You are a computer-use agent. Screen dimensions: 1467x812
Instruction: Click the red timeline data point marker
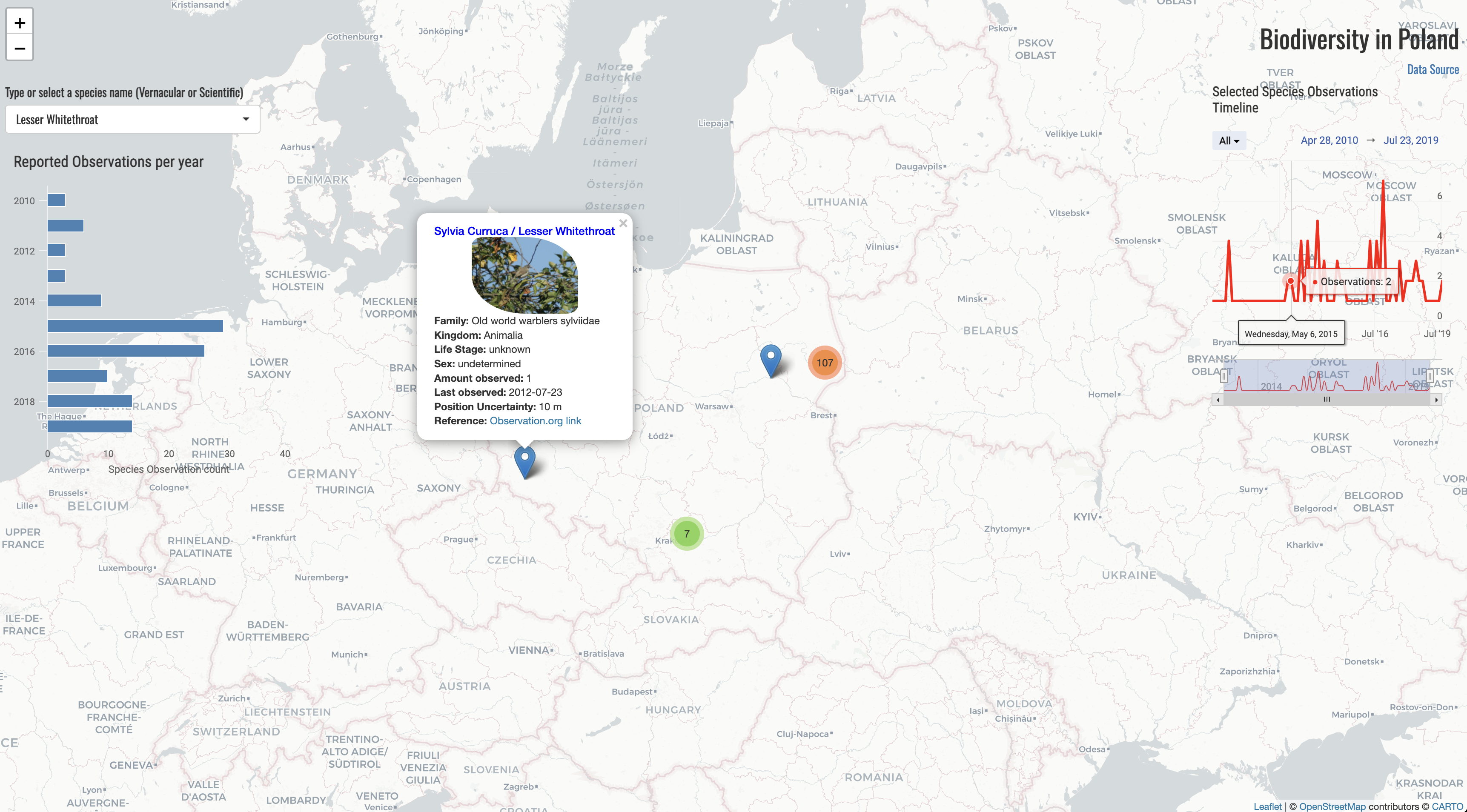(x=1290, y=281)
